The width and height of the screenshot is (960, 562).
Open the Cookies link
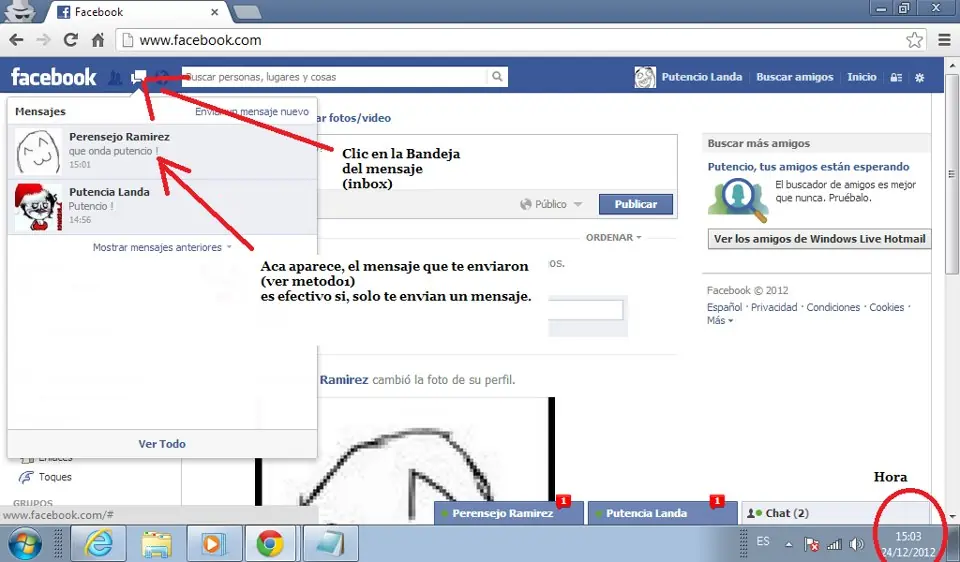tap(887, 307)
